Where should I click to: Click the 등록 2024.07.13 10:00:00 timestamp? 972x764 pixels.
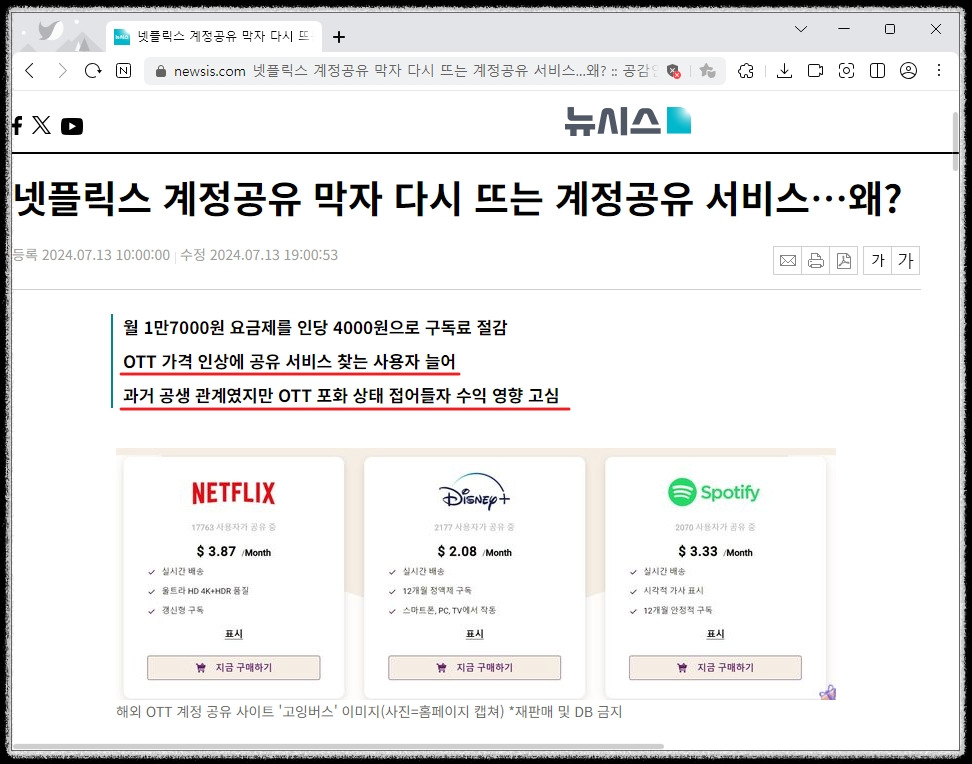(91, 255)
